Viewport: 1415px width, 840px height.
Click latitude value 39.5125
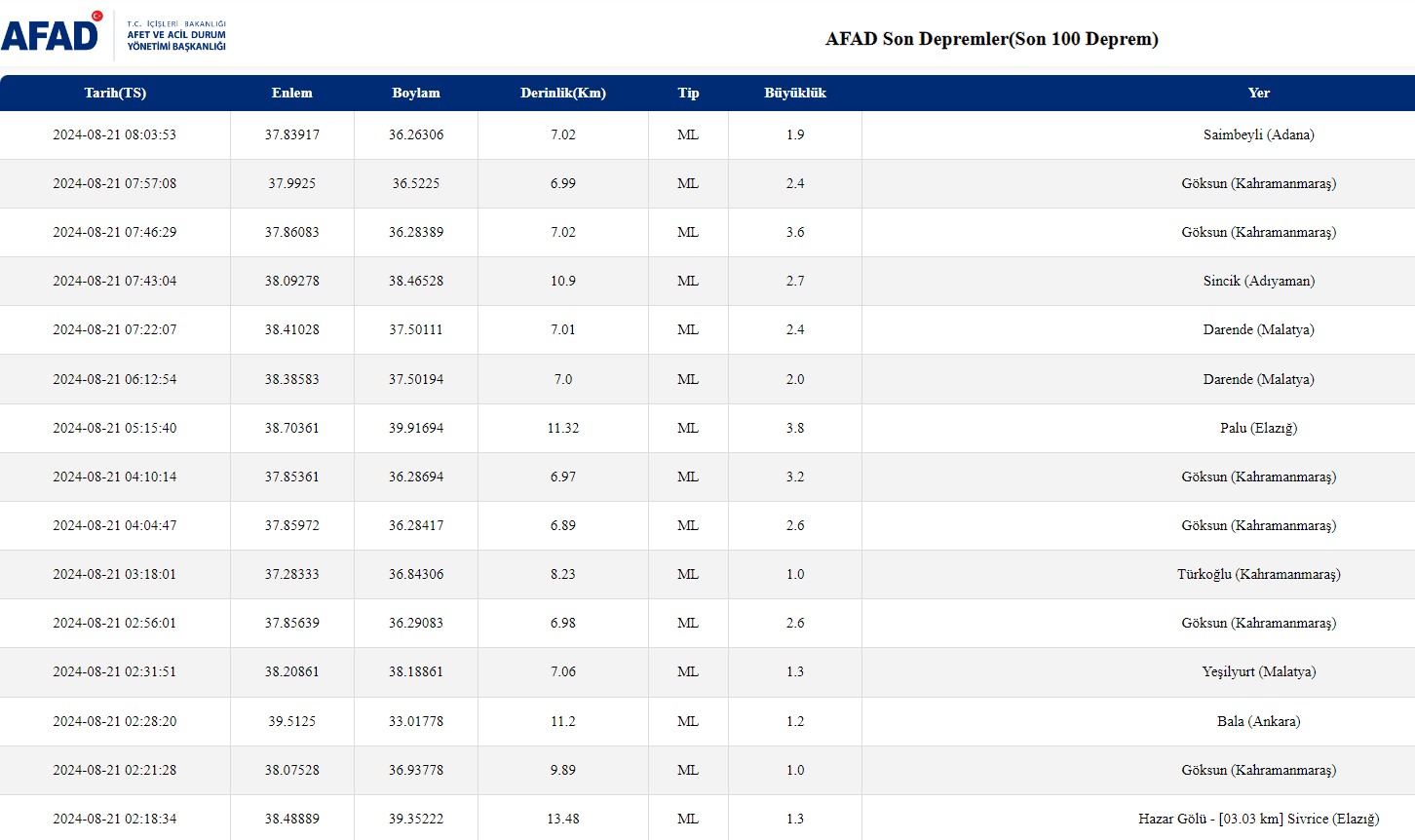292,721
